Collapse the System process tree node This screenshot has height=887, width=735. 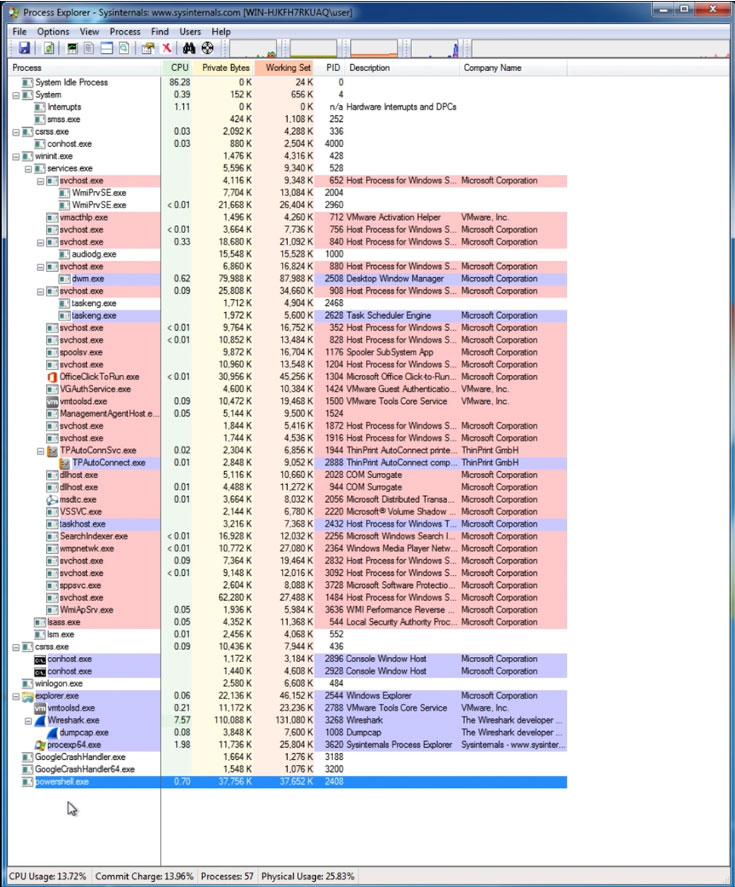[16, 95]
